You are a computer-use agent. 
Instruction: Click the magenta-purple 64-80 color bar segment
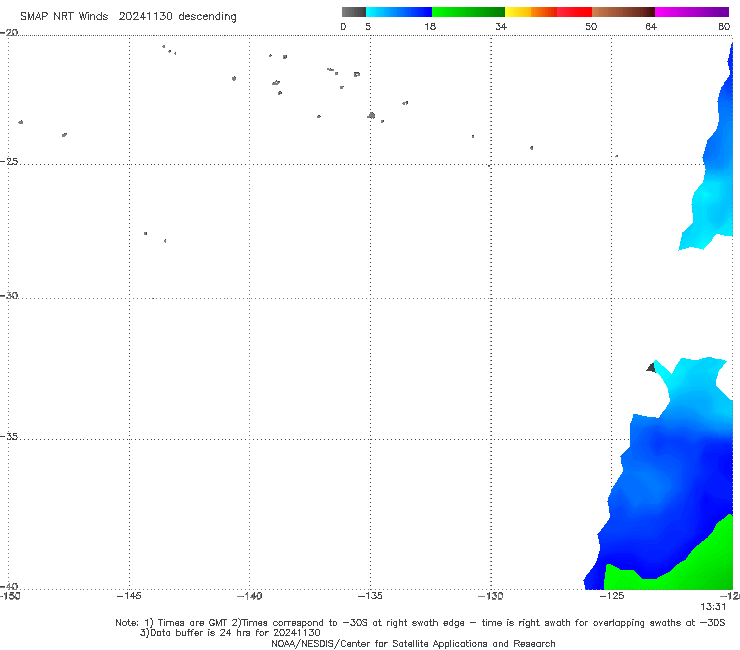[692, 12]
